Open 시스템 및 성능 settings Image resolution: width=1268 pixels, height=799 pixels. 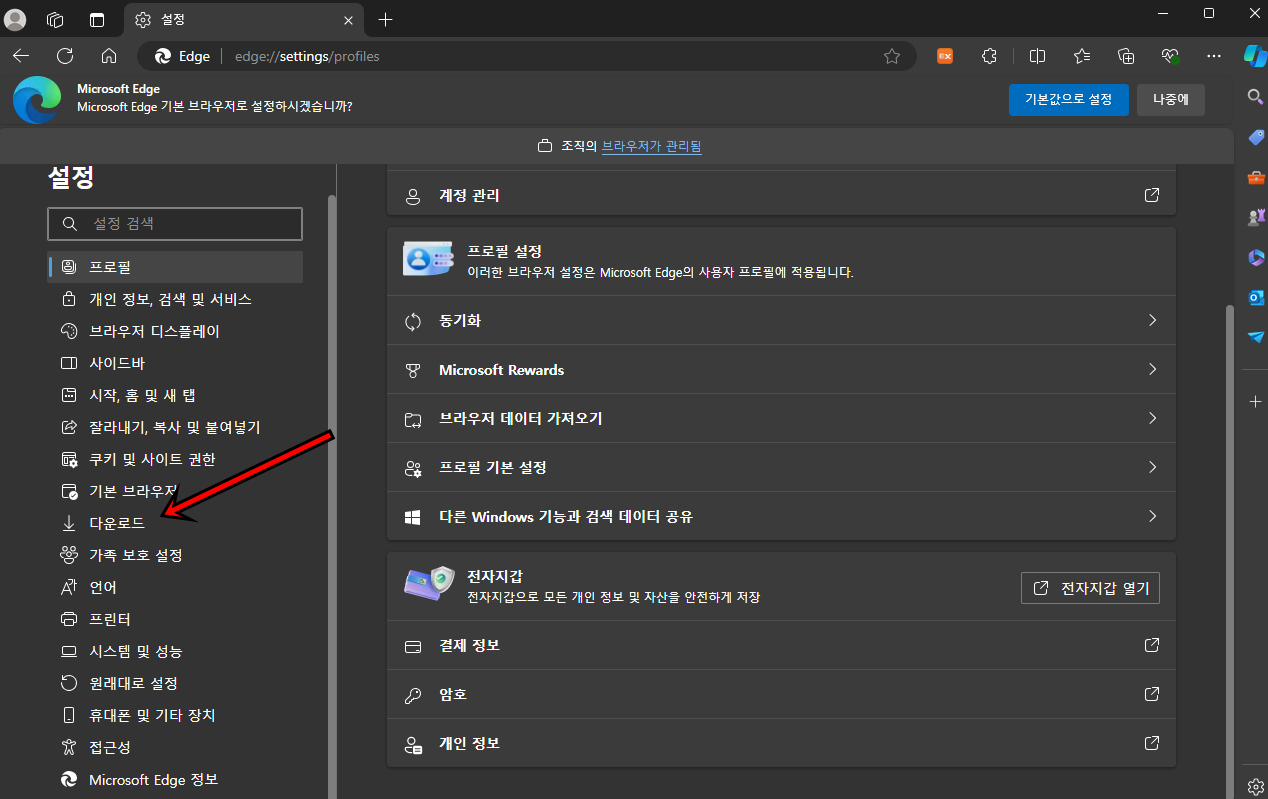(x=175, y=651)
